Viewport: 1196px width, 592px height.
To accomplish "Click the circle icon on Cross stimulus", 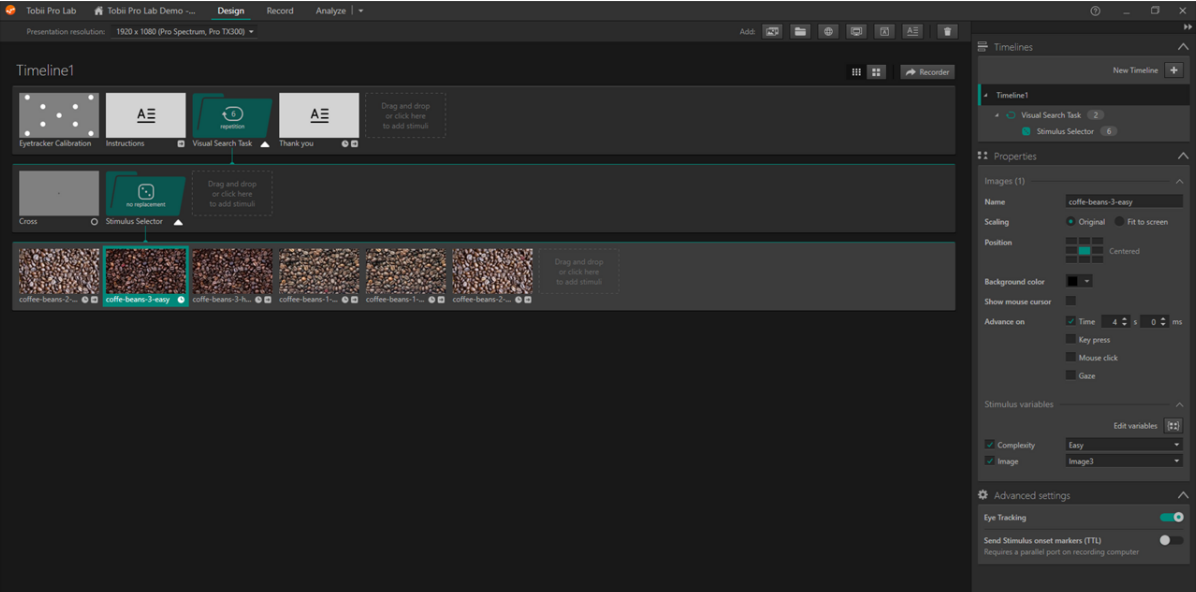I will [95, 221].
